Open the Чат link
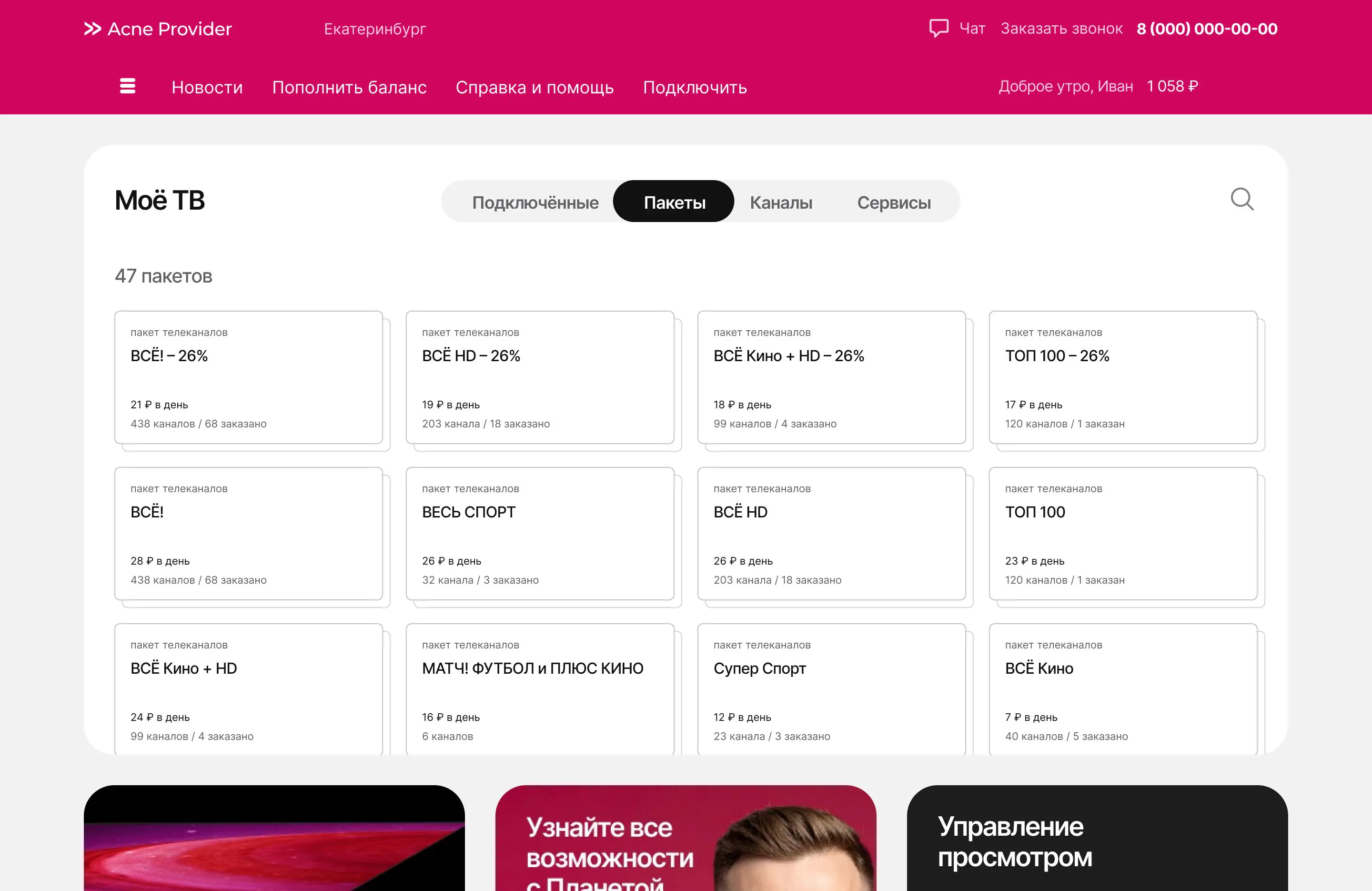1372x891 pixels. tap(972, 29)
